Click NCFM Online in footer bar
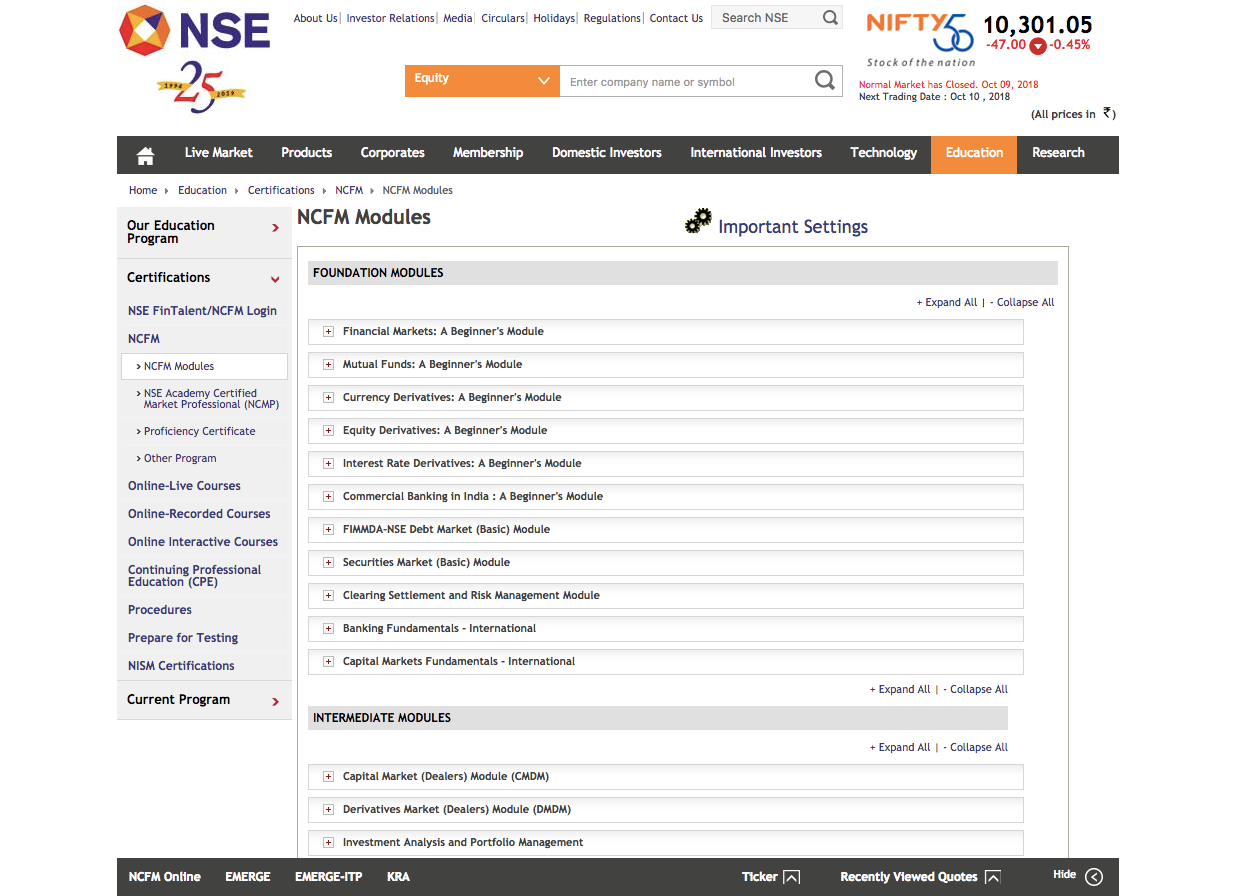 click(165, 877)
